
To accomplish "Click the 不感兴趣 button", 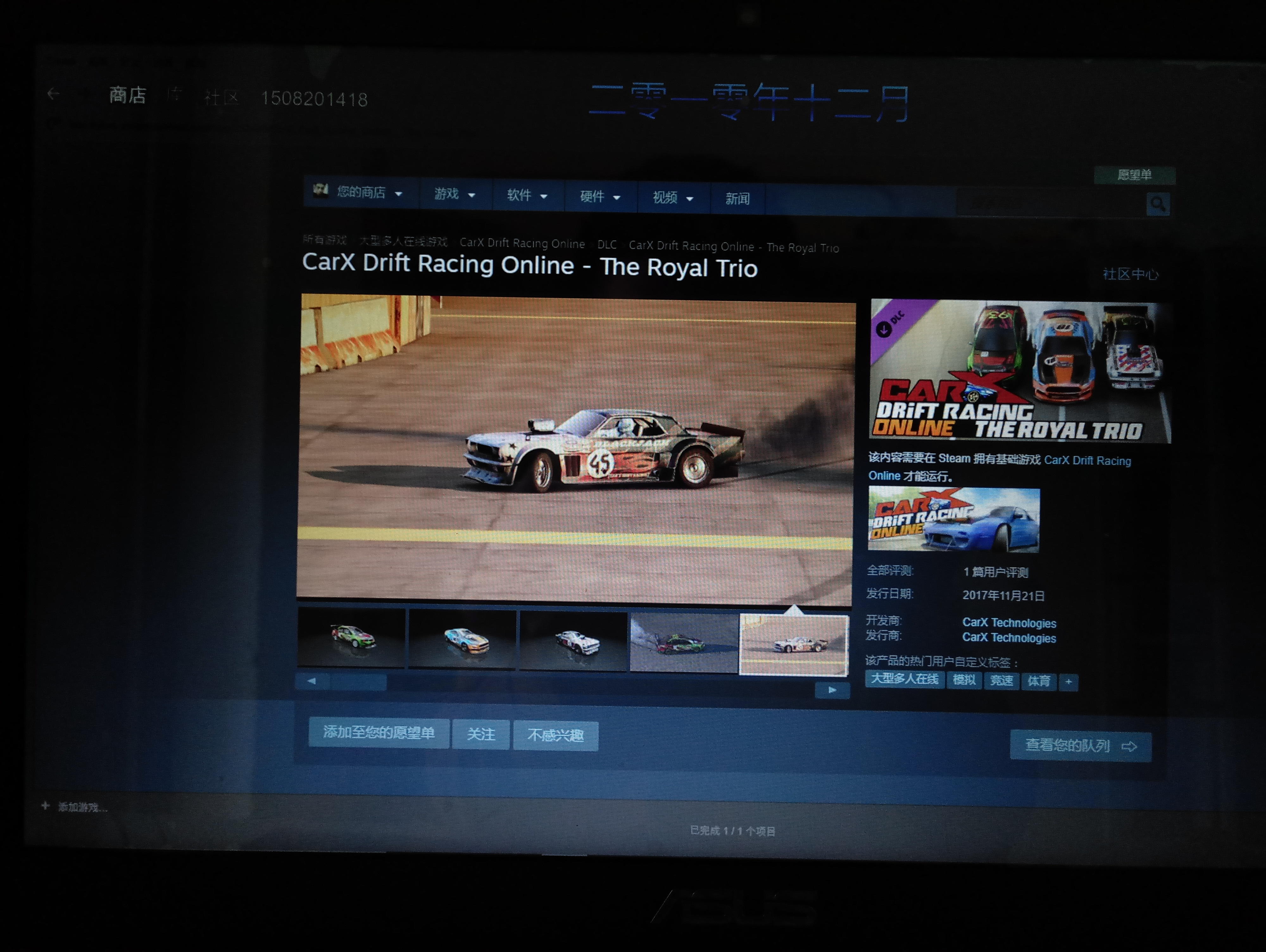I will [x=556, y=735].
